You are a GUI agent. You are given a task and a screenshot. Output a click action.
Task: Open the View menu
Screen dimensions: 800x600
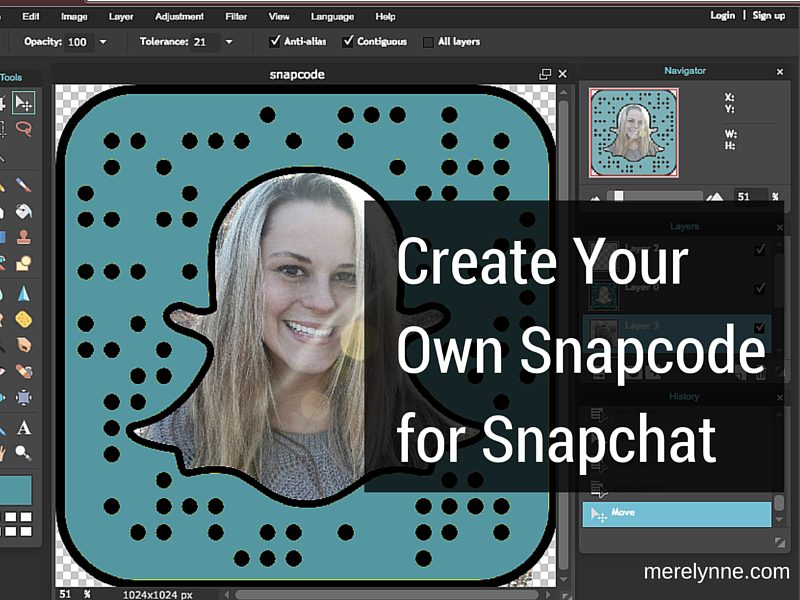click(x=279, y=16)
